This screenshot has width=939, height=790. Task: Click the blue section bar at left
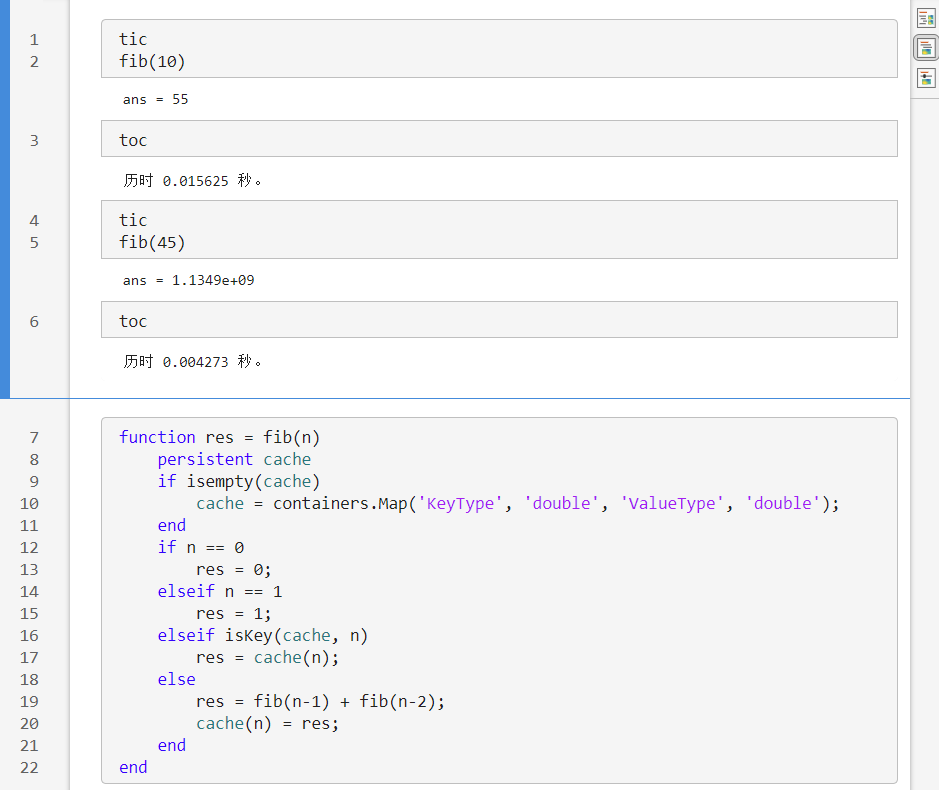click(x=5, y=199)
